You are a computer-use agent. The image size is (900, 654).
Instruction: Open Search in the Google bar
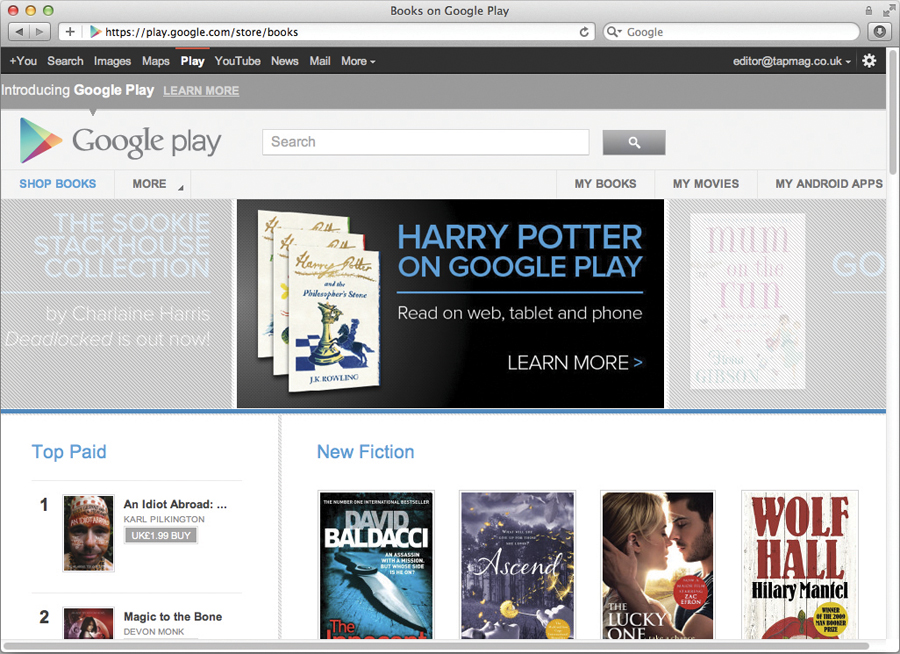coord(65,61)
